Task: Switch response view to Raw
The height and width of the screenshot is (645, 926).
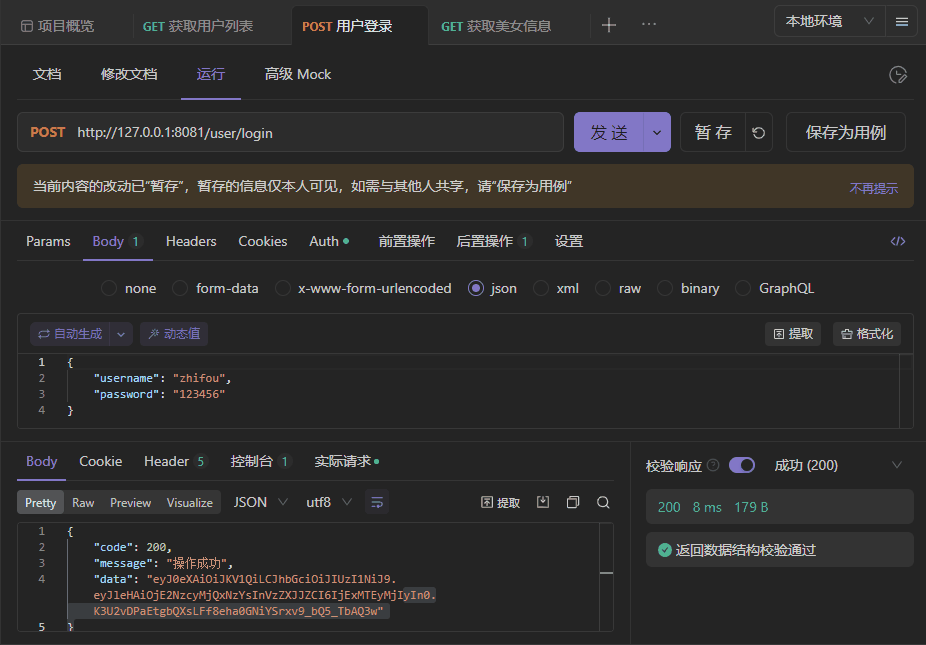Action: point(83,502)
